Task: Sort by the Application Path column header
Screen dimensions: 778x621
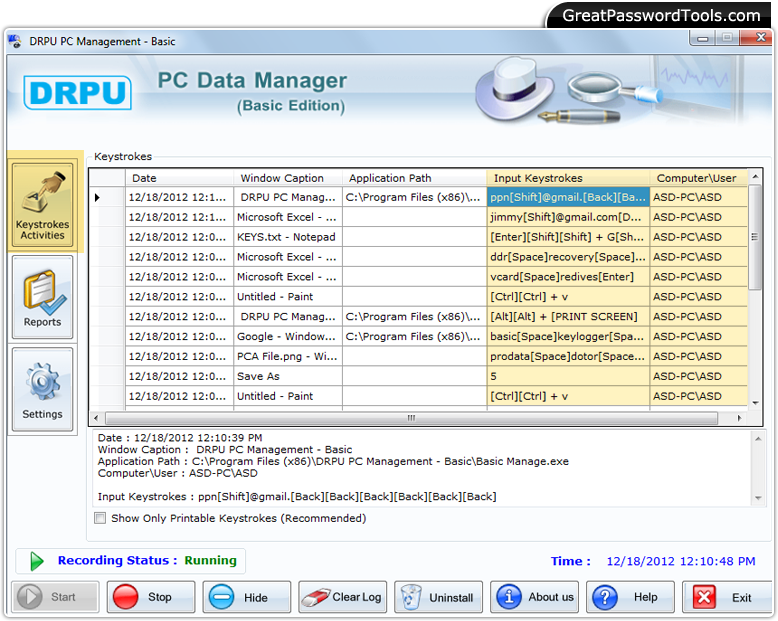Action: pyautogui.click(x=414, y=178)
